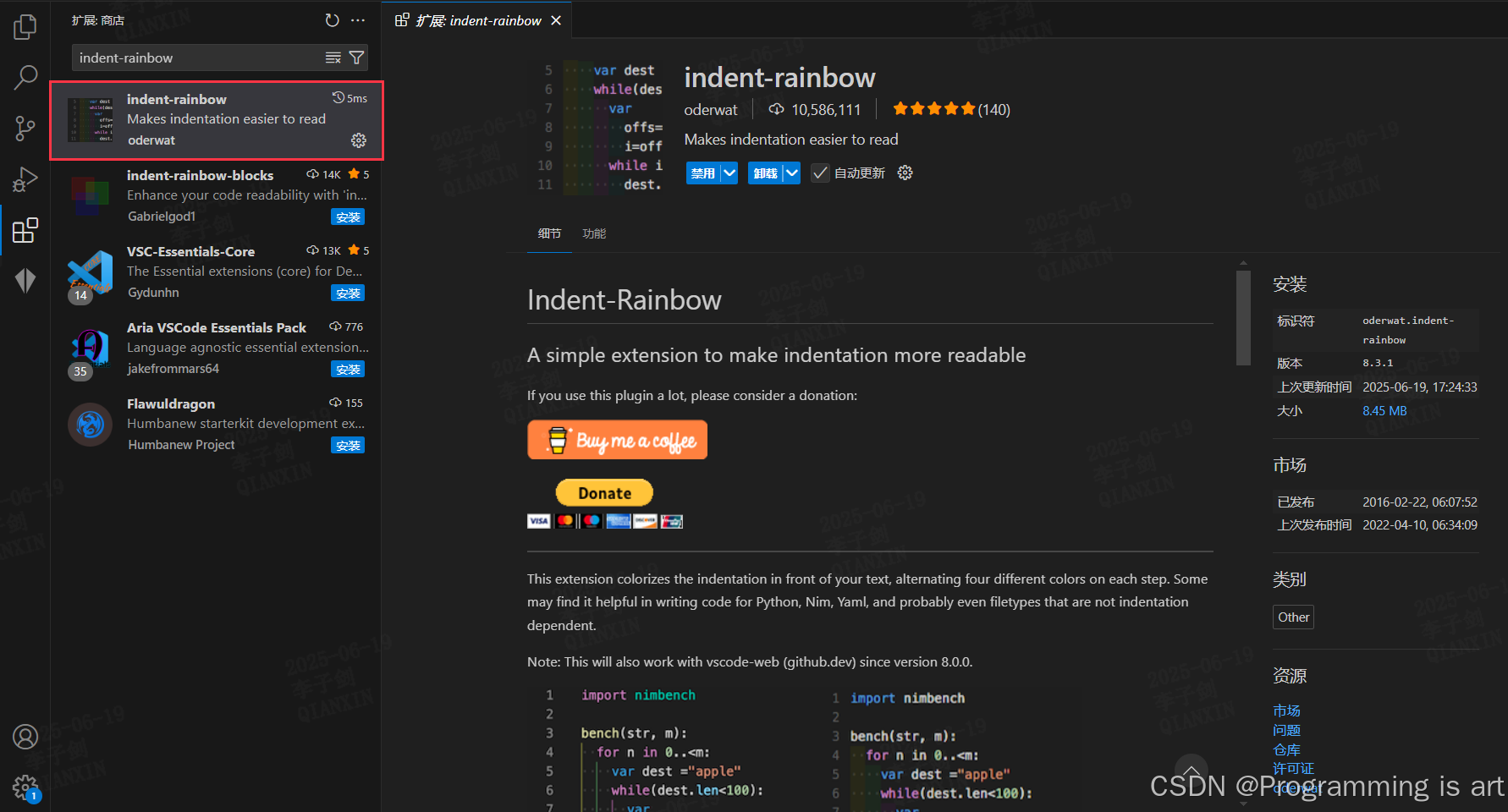The width and height of the screenshot is (1508, 812).
Task: Click the 8.45 MB size link
Action: tap(1384, 411)
